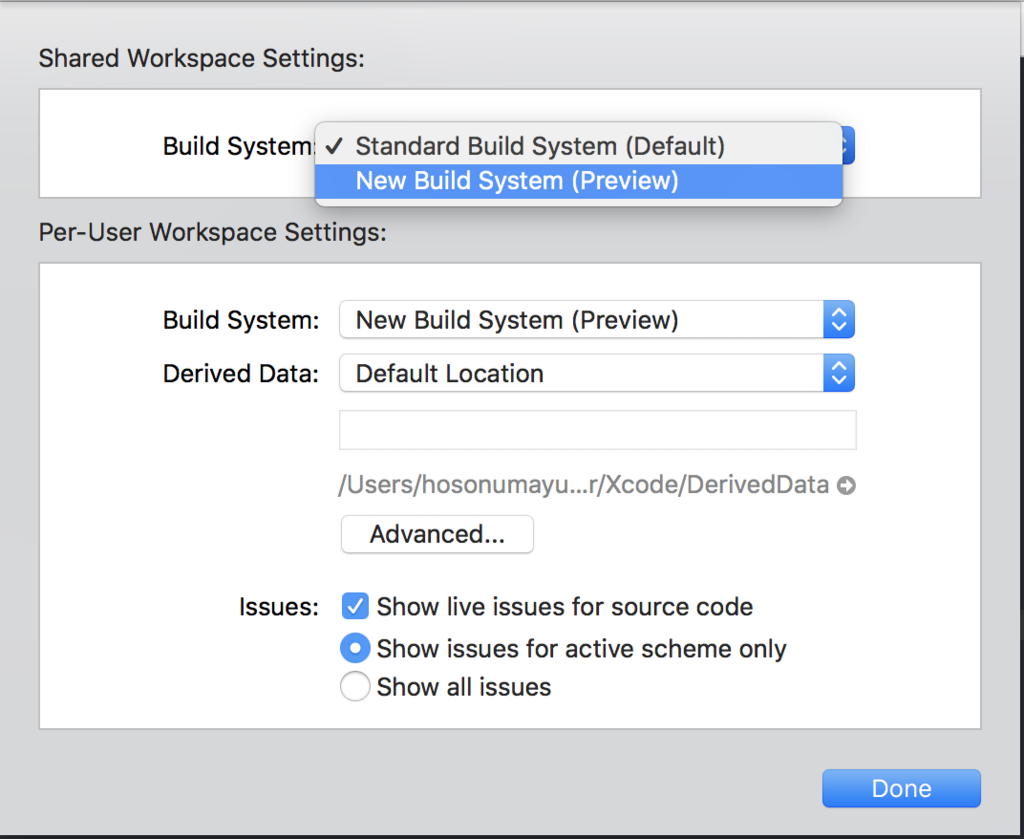
Task: Choose New Build System (Preview) from menu
Action: pos(517,181)
